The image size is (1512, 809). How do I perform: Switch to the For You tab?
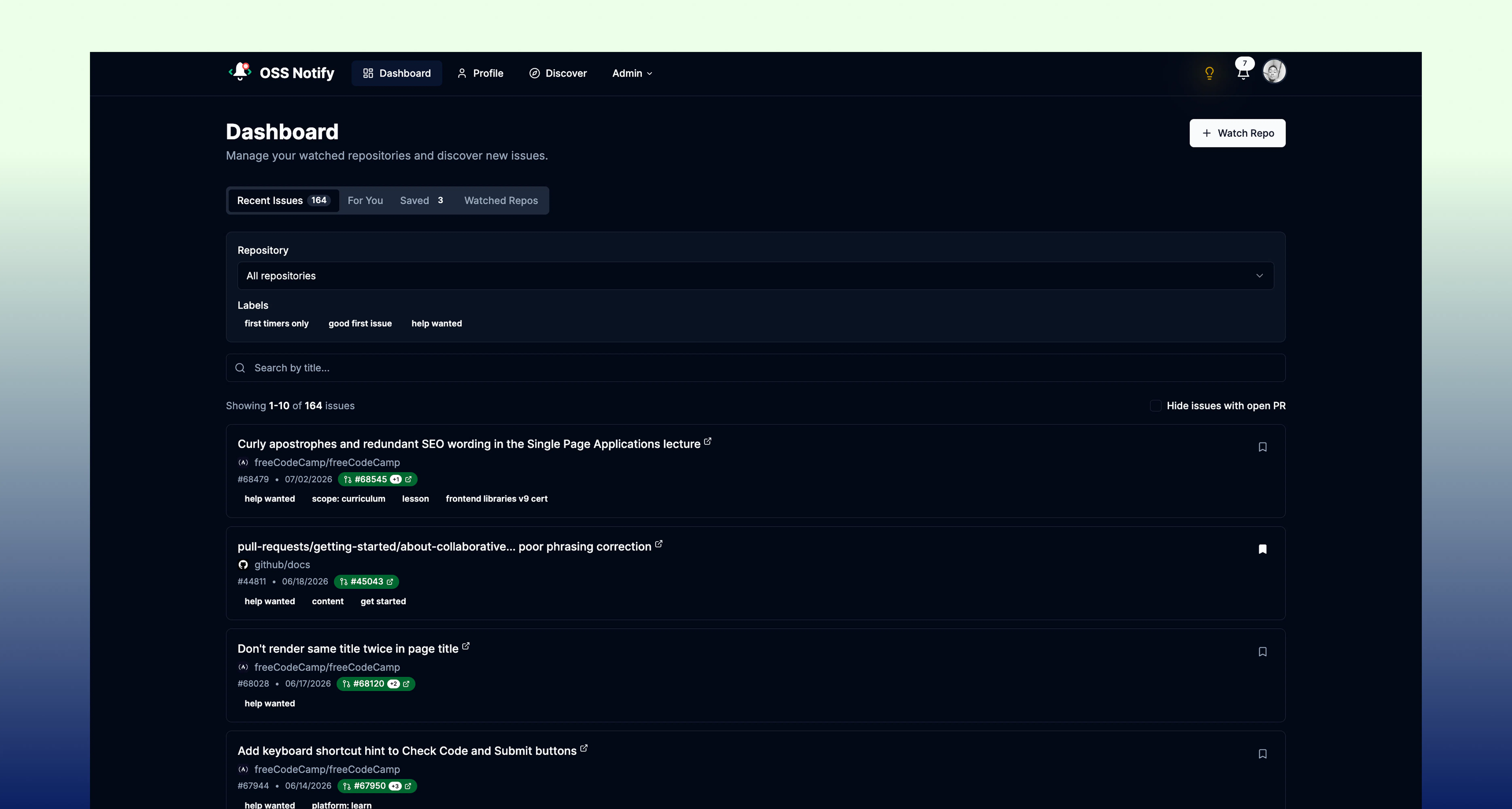365,201
